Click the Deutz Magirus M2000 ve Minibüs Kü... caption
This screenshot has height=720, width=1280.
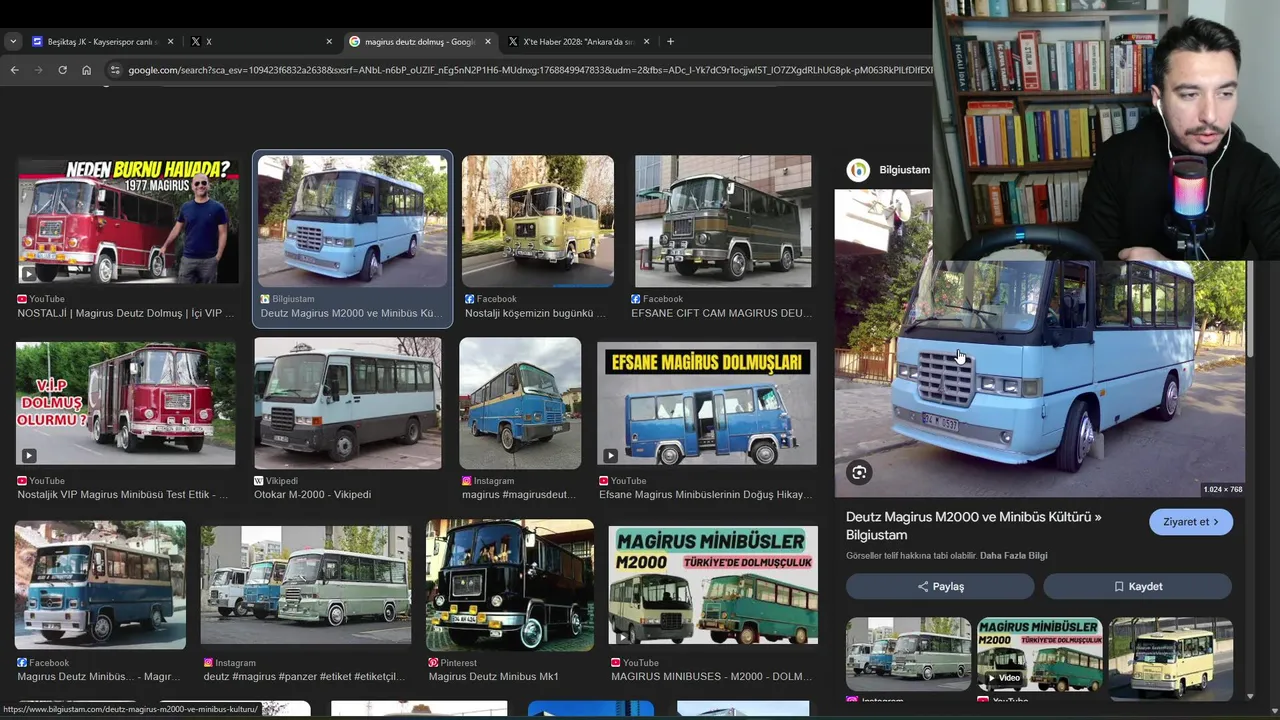pyautogui.click(x=351, y=313)
